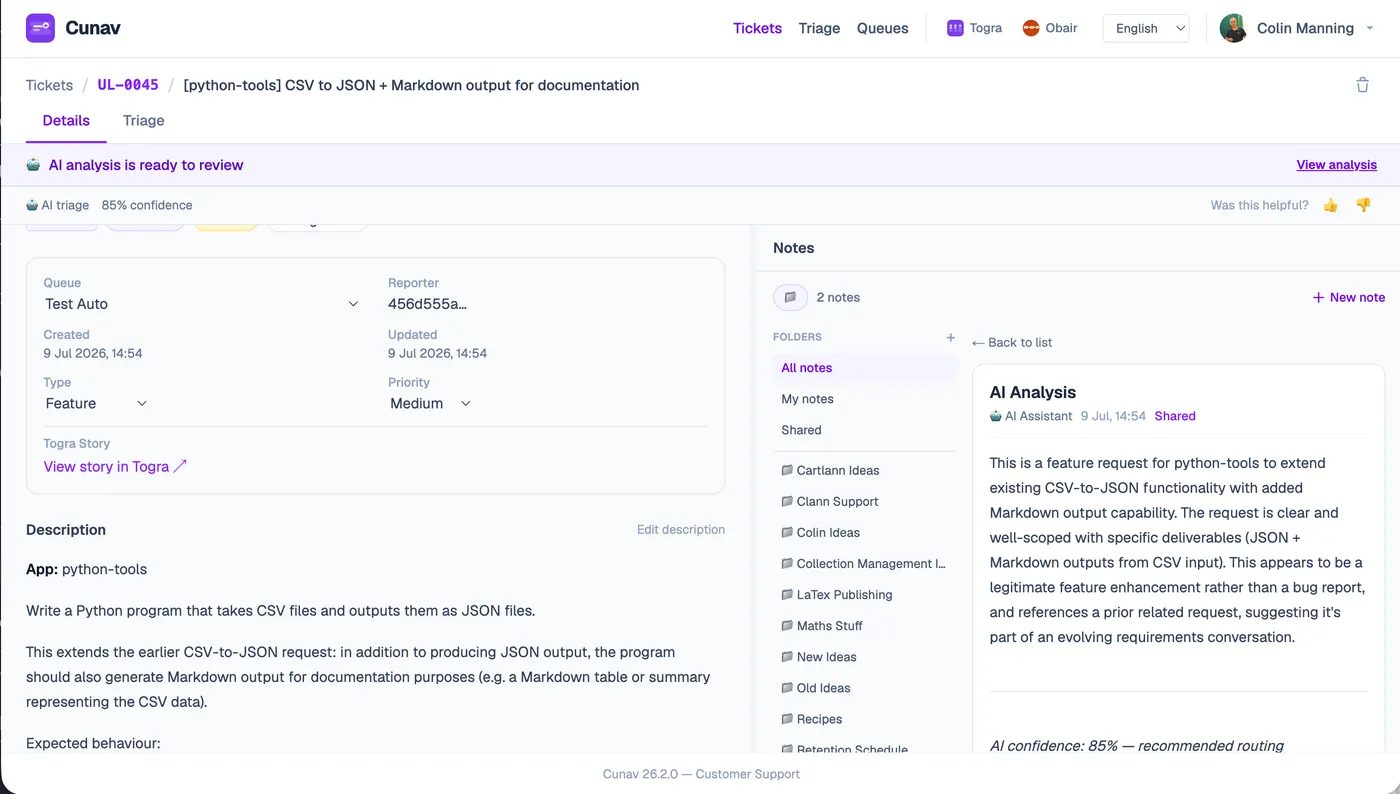Viewport: 1400px width, 794px height.
Task: Delete ticket with the trash icon
Action: 1362,85
